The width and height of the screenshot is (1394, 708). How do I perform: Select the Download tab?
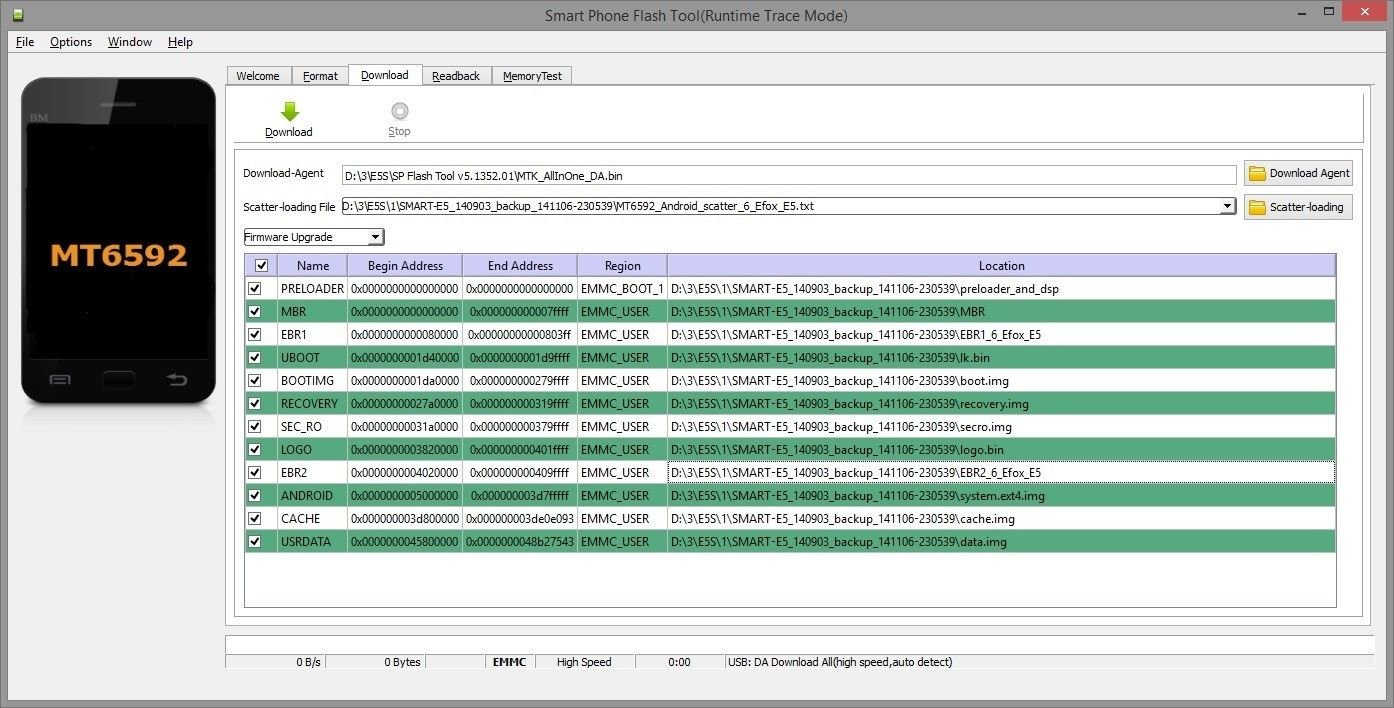coord(385,75)
